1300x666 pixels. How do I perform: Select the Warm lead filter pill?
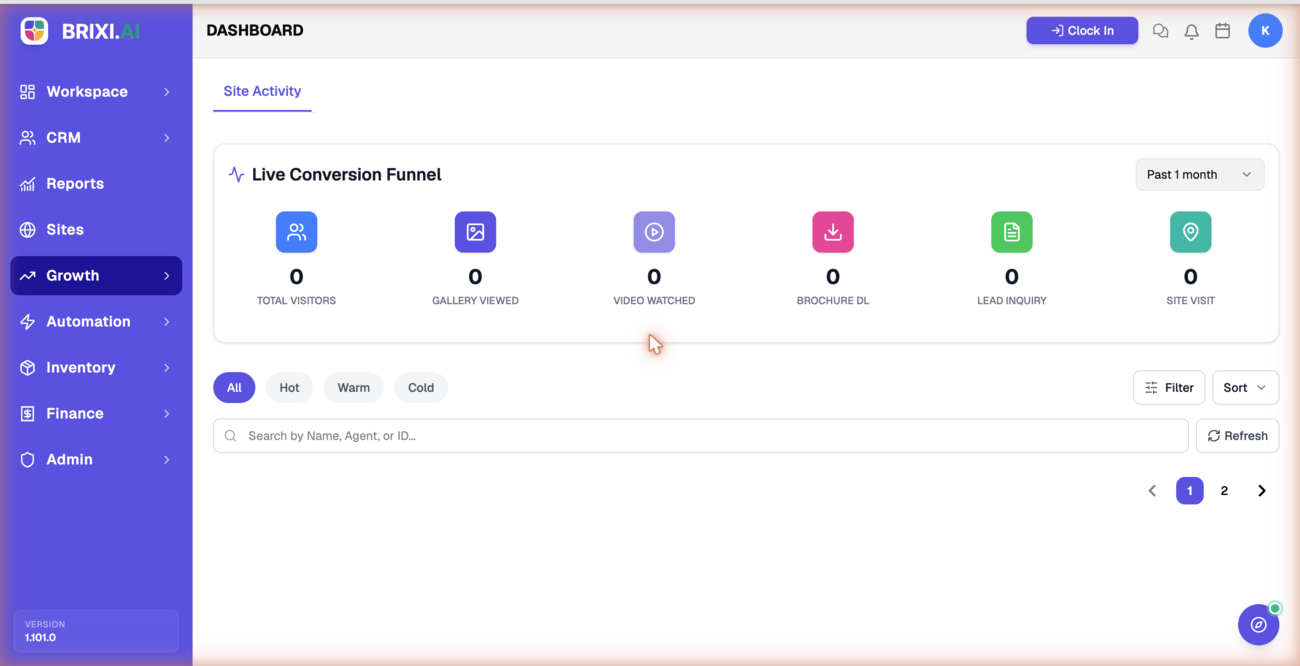pyautogui.click(x=353, y=388)
